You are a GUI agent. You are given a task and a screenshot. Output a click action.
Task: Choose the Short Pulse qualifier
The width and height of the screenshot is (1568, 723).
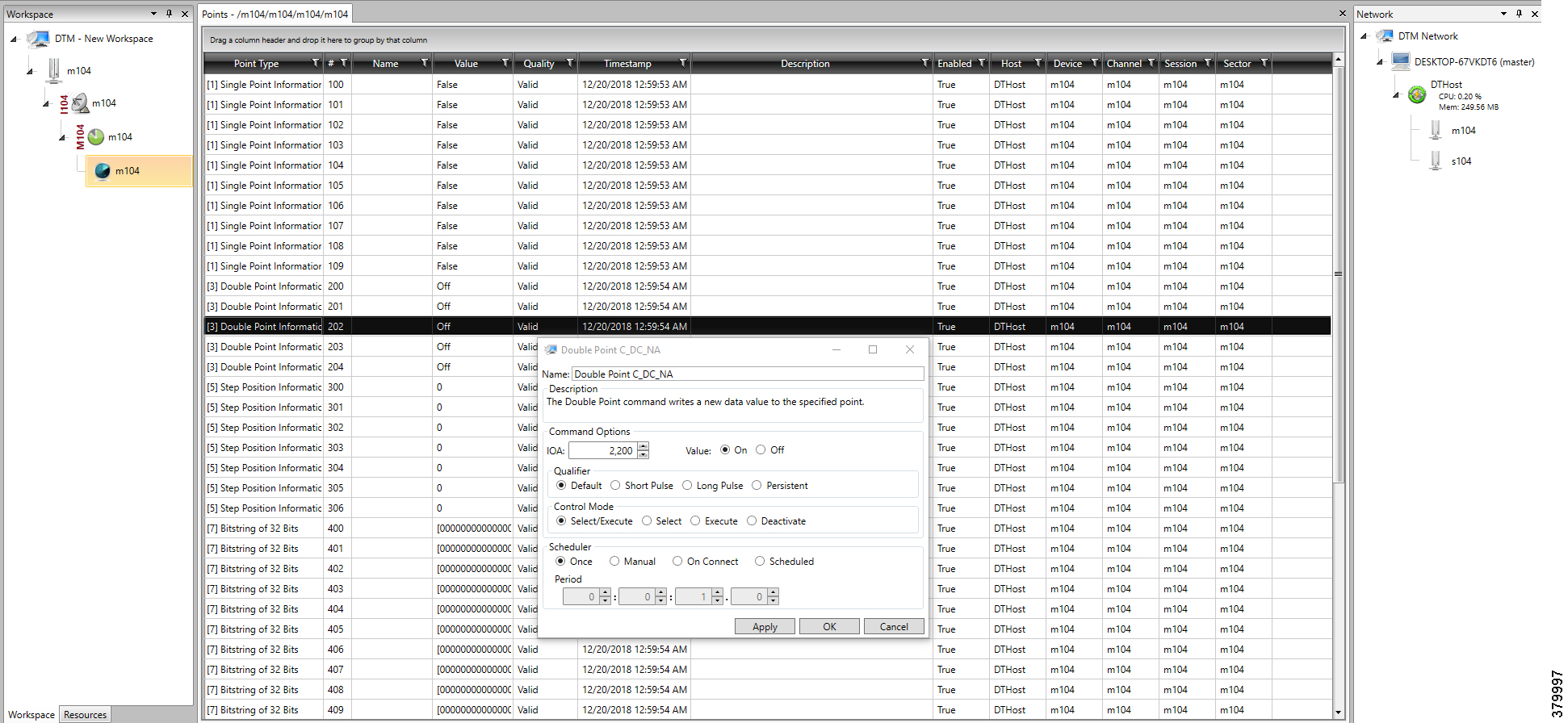[615, 486]
